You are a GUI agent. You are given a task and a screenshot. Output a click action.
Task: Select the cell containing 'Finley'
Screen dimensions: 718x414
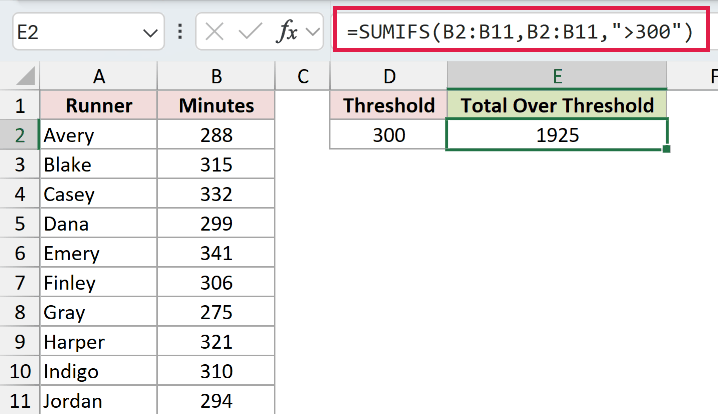(x=99, y=283)
